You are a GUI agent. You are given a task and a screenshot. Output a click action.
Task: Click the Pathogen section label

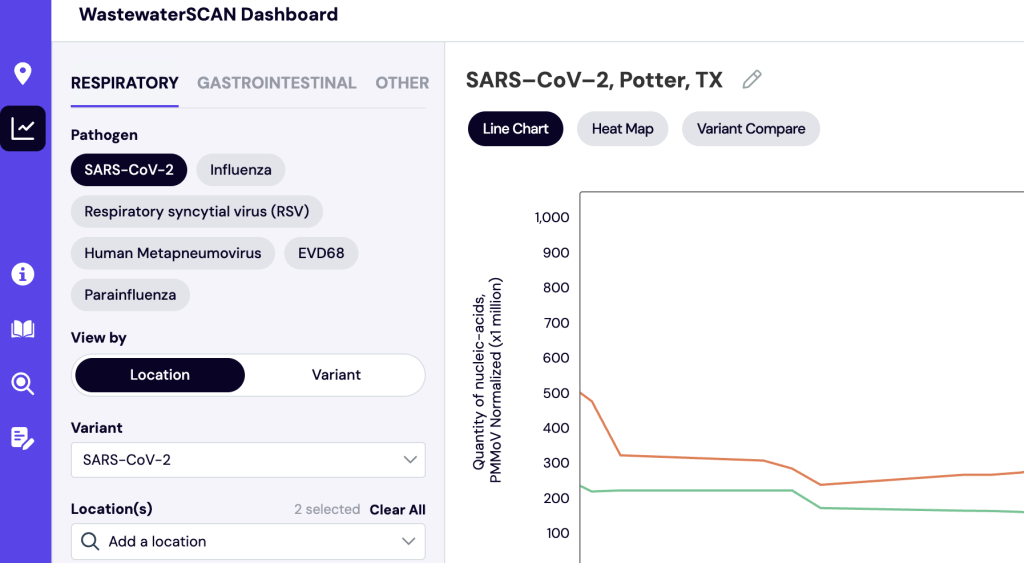(104, 135)
